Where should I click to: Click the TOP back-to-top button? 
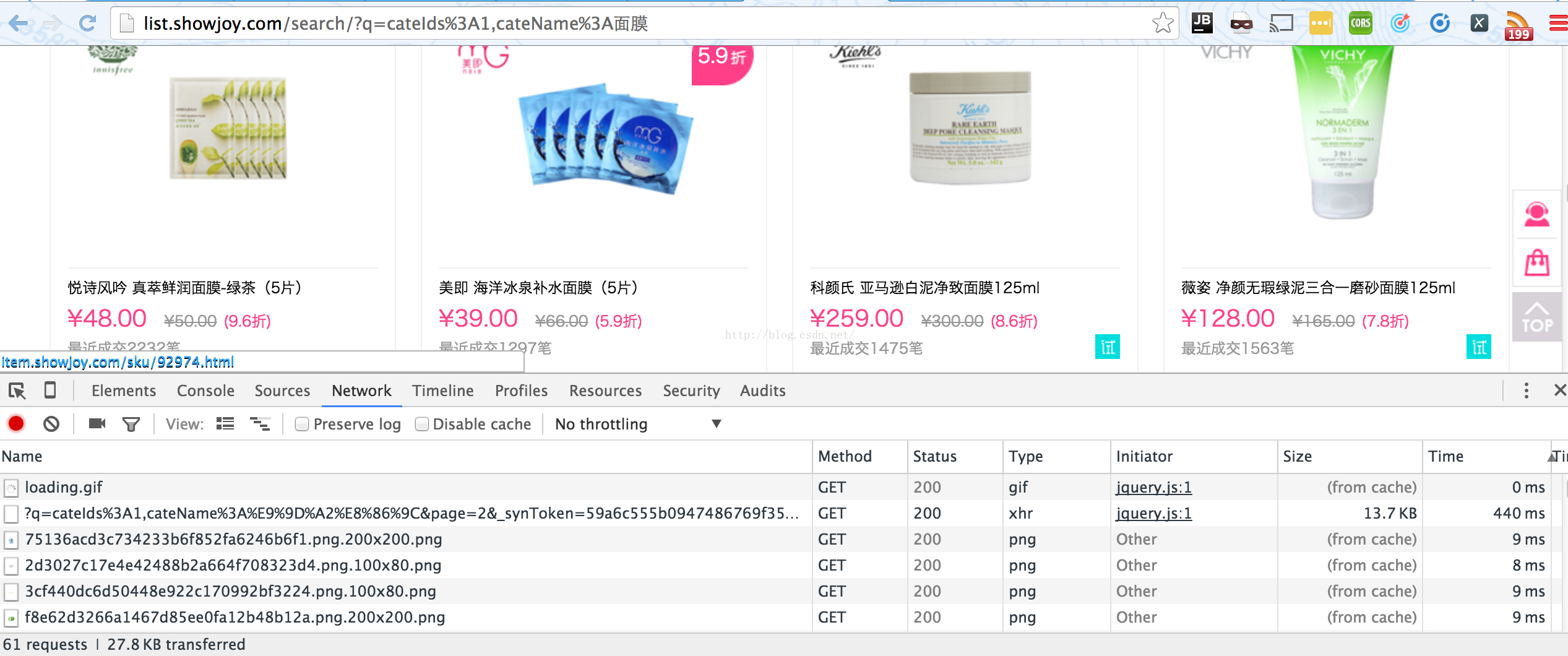click(x=1537, y=317)
